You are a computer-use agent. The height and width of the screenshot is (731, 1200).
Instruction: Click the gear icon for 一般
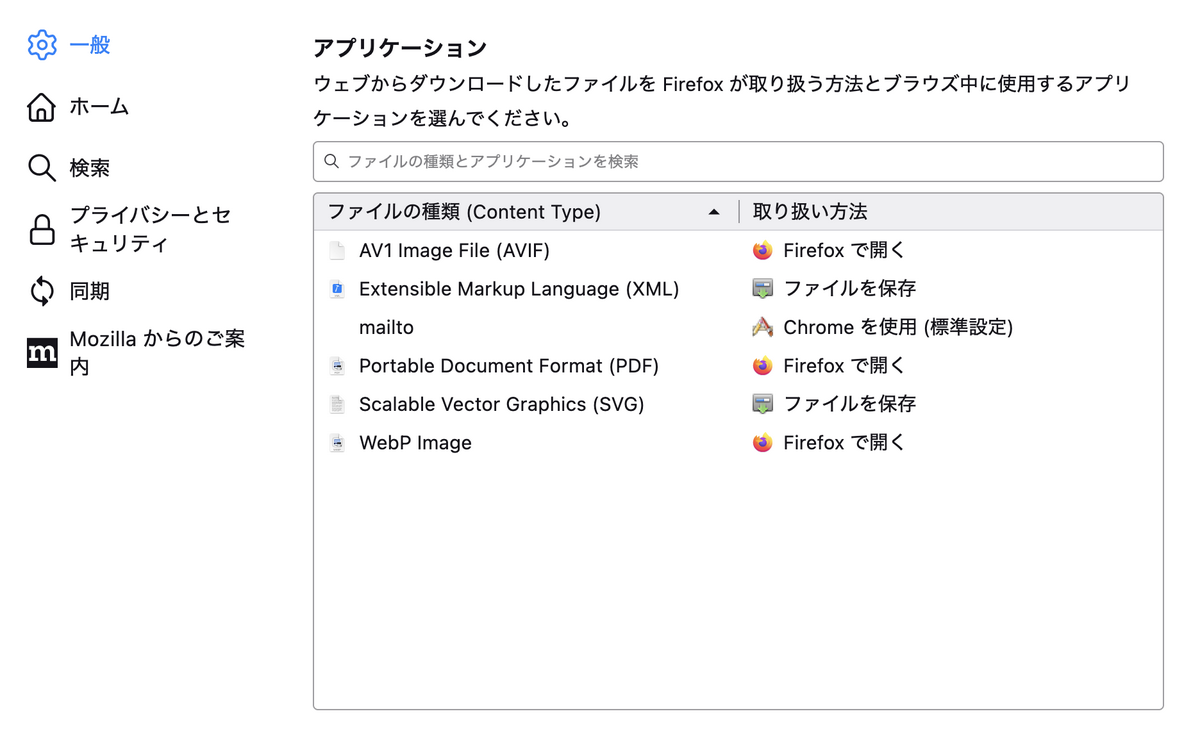(x=42, y=45)
